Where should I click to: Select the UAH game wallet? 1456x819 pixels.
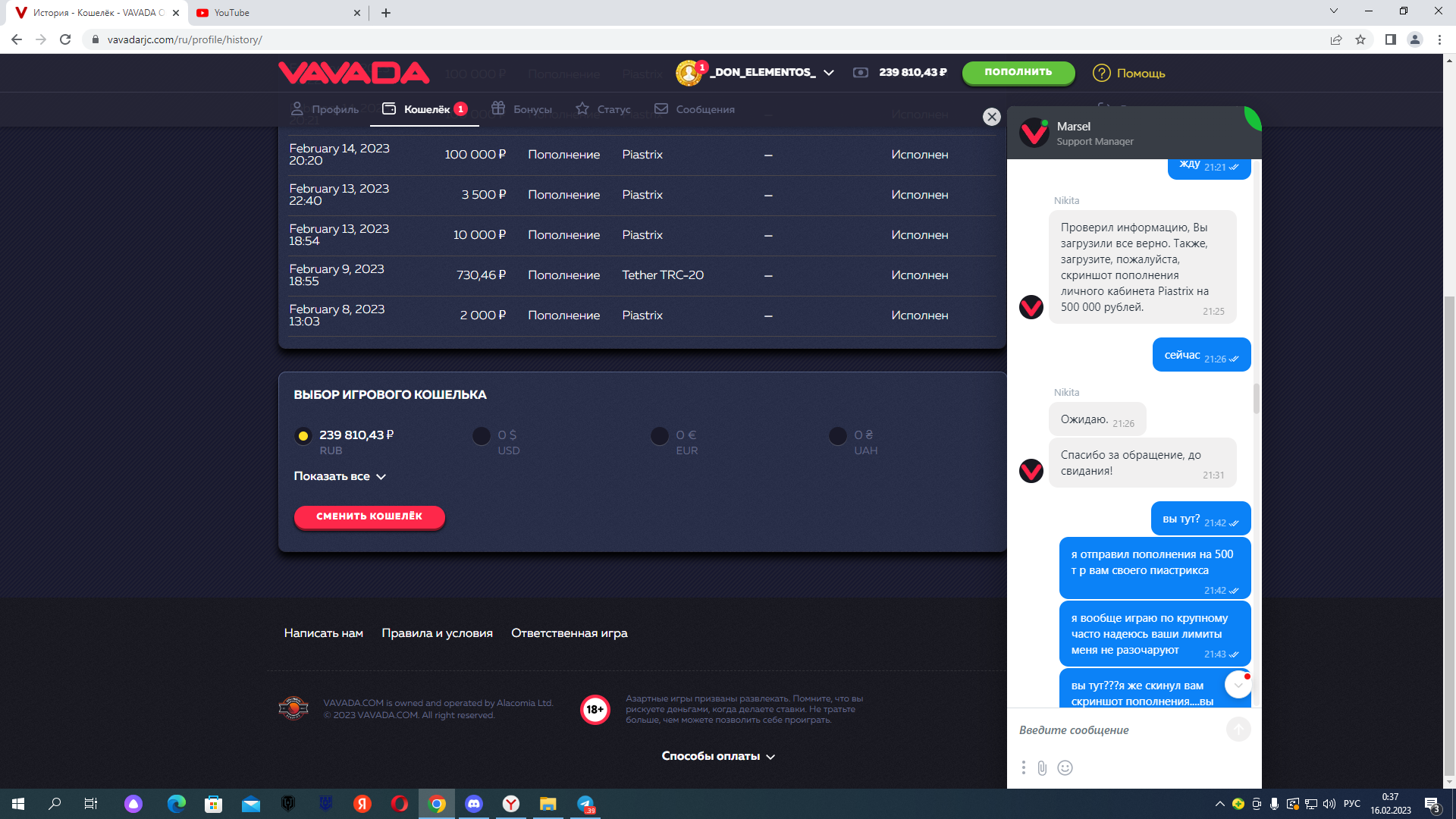tap(838, 436)
